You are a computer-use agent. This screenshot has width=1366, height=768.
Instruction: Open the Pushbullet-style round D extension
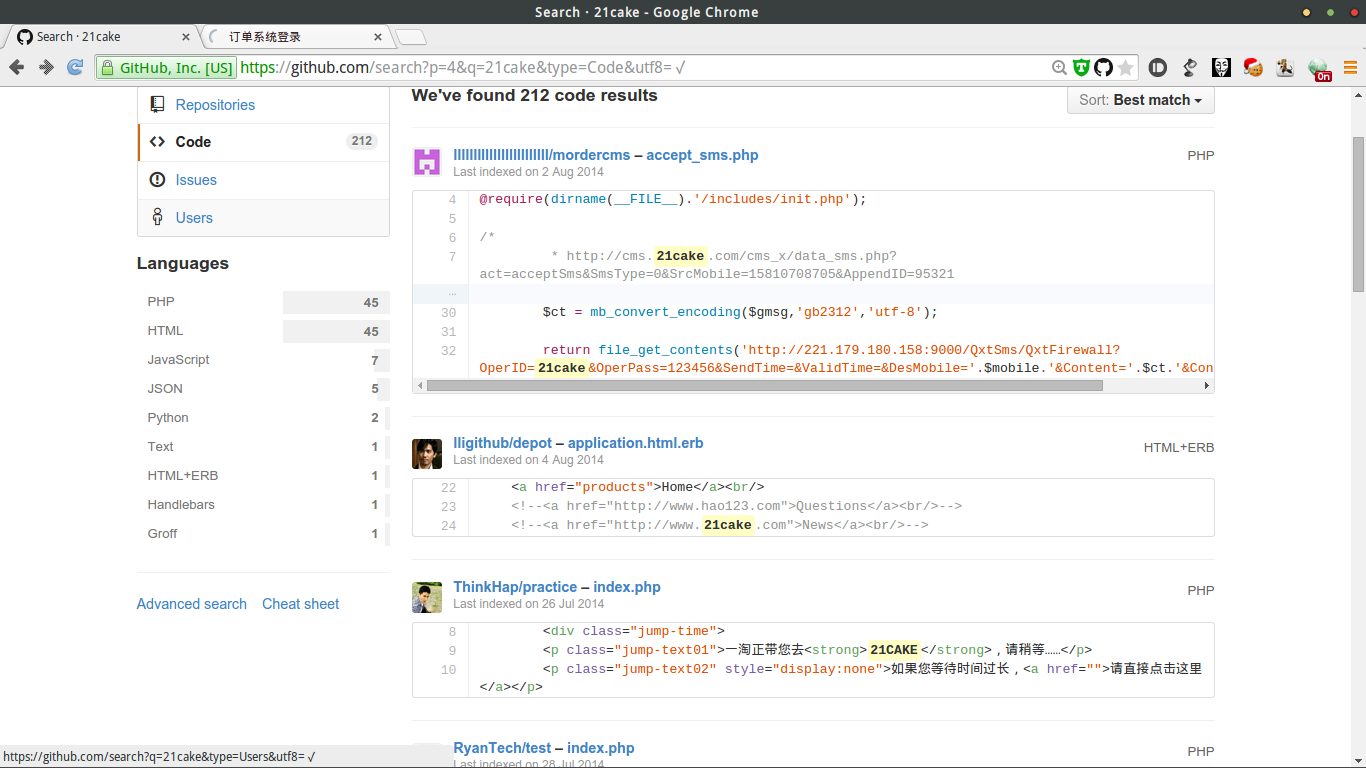(1158, 68)
